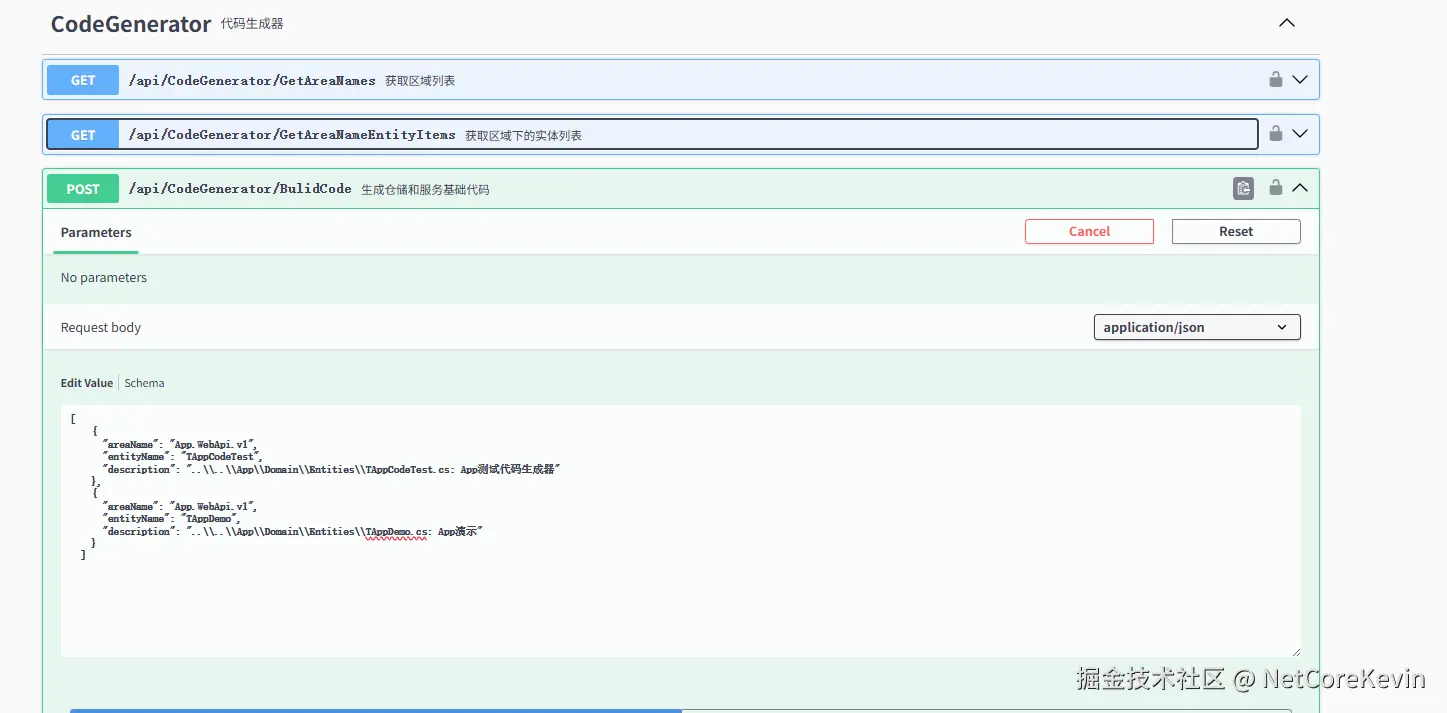
Task: Copy BulidCode endpoint path to clipboard
Action: 1243,188
